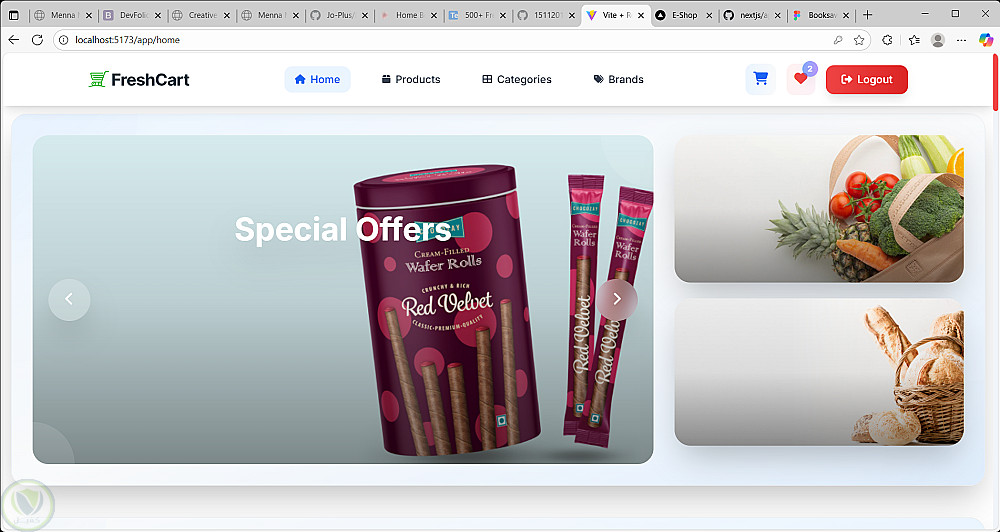Viewport: 1000px width, 532px height.
Task: Close the Creative tab
Action: [226, 15]
